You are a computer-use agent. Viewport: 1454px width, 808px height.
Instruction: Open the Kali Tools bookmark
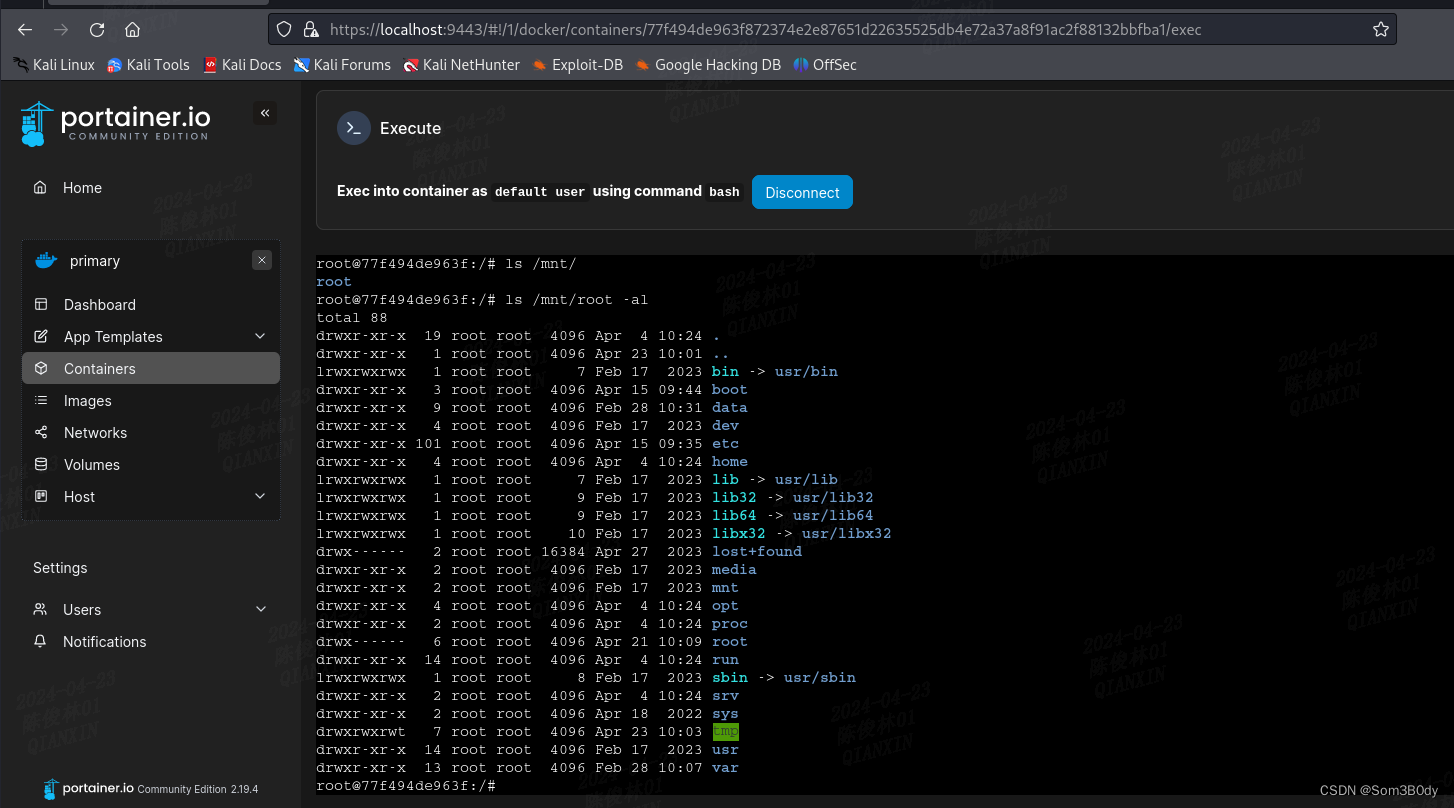click(148, 65)
